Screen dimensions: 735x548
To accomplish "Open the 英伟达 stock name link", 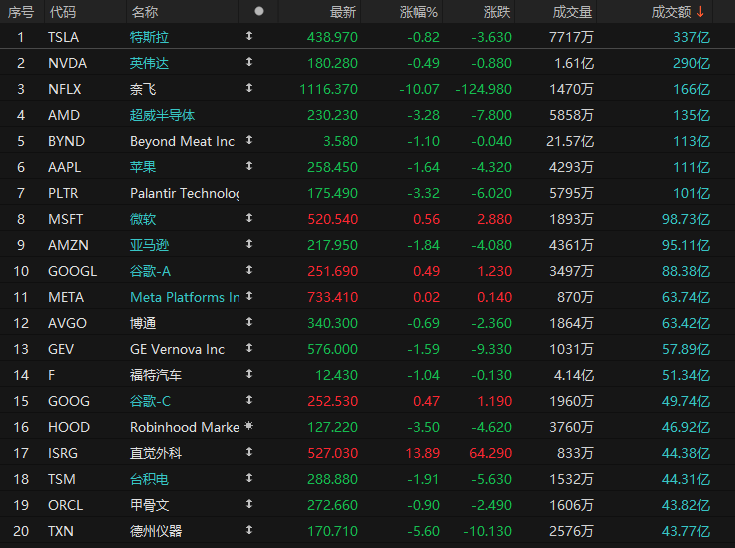I will click(x=149, y=63).
